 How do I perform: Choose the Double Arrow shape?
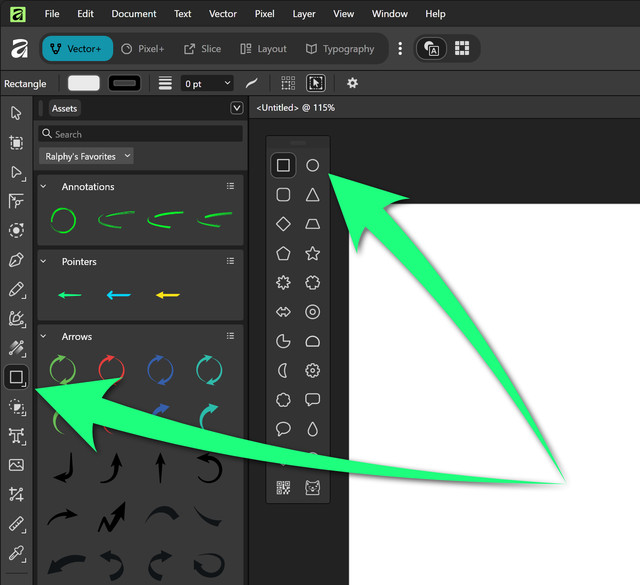[283, 312]
